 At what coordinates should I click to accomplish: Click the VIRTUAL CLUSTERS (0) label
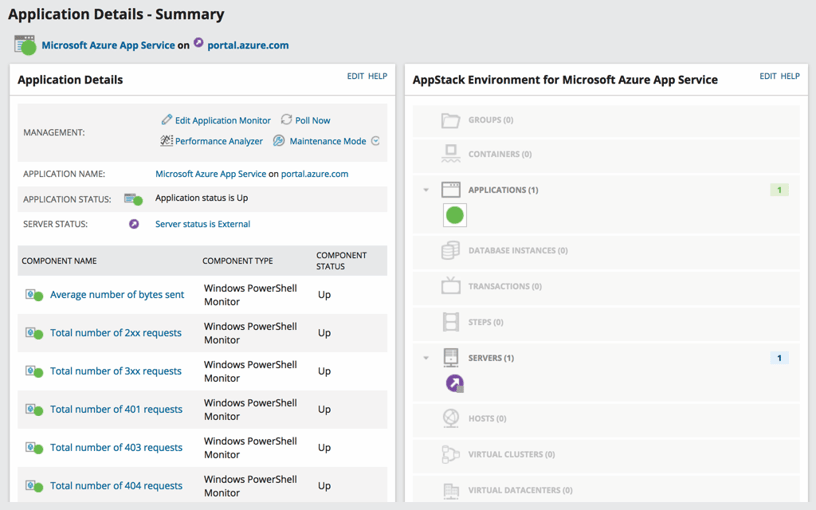click(512, 454)
